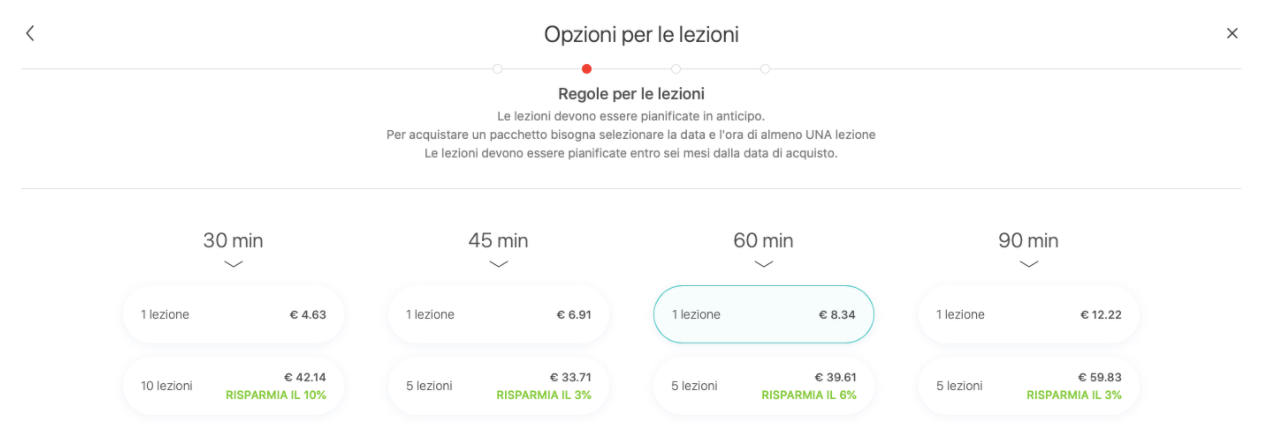This screenshot has height=436, width=1278.
Task: Collapse the 45 min chevron
Action: coord(498,264)
